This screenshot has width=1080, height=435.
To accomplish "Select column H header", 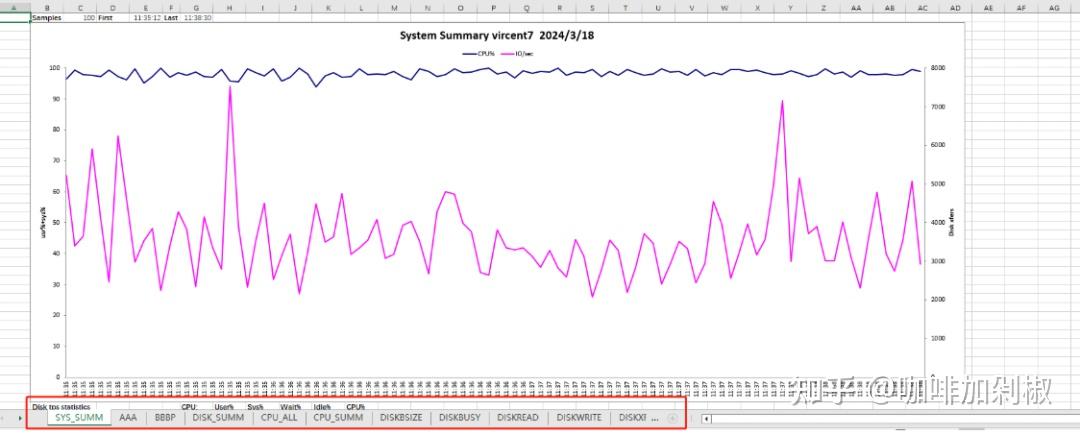I will (x=229, y=8).
